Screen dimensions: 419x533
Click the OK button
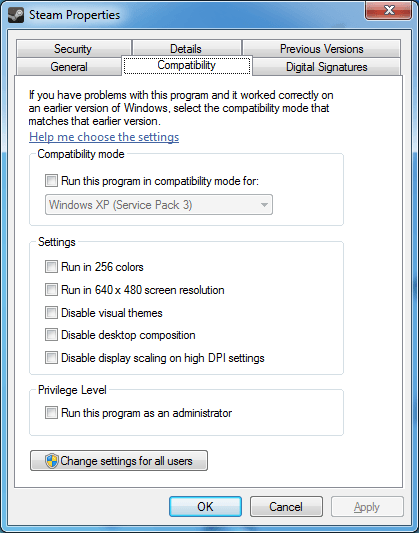click(205, 506)
